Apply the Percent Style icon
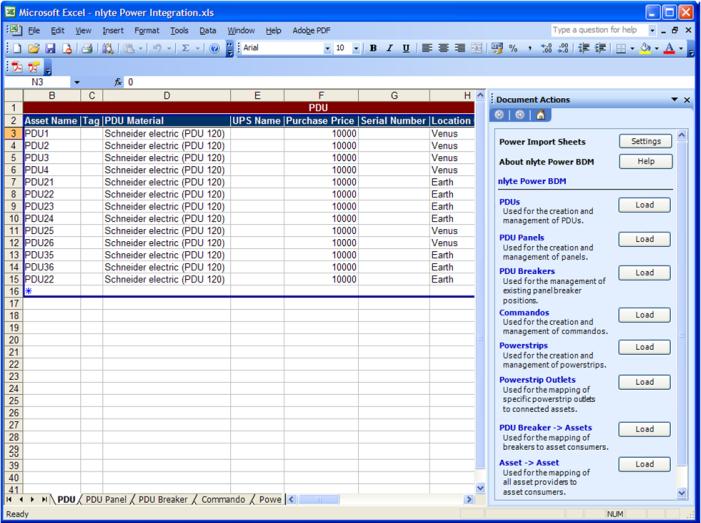This screenshot has width=701, height=523. click(x=513, y=48)
